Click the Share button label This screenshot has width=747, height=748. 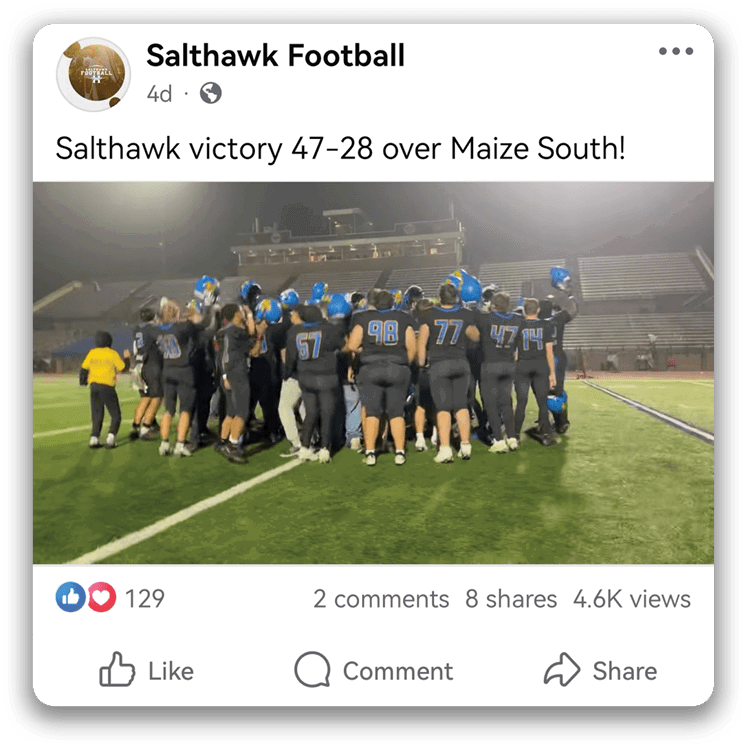624,671
